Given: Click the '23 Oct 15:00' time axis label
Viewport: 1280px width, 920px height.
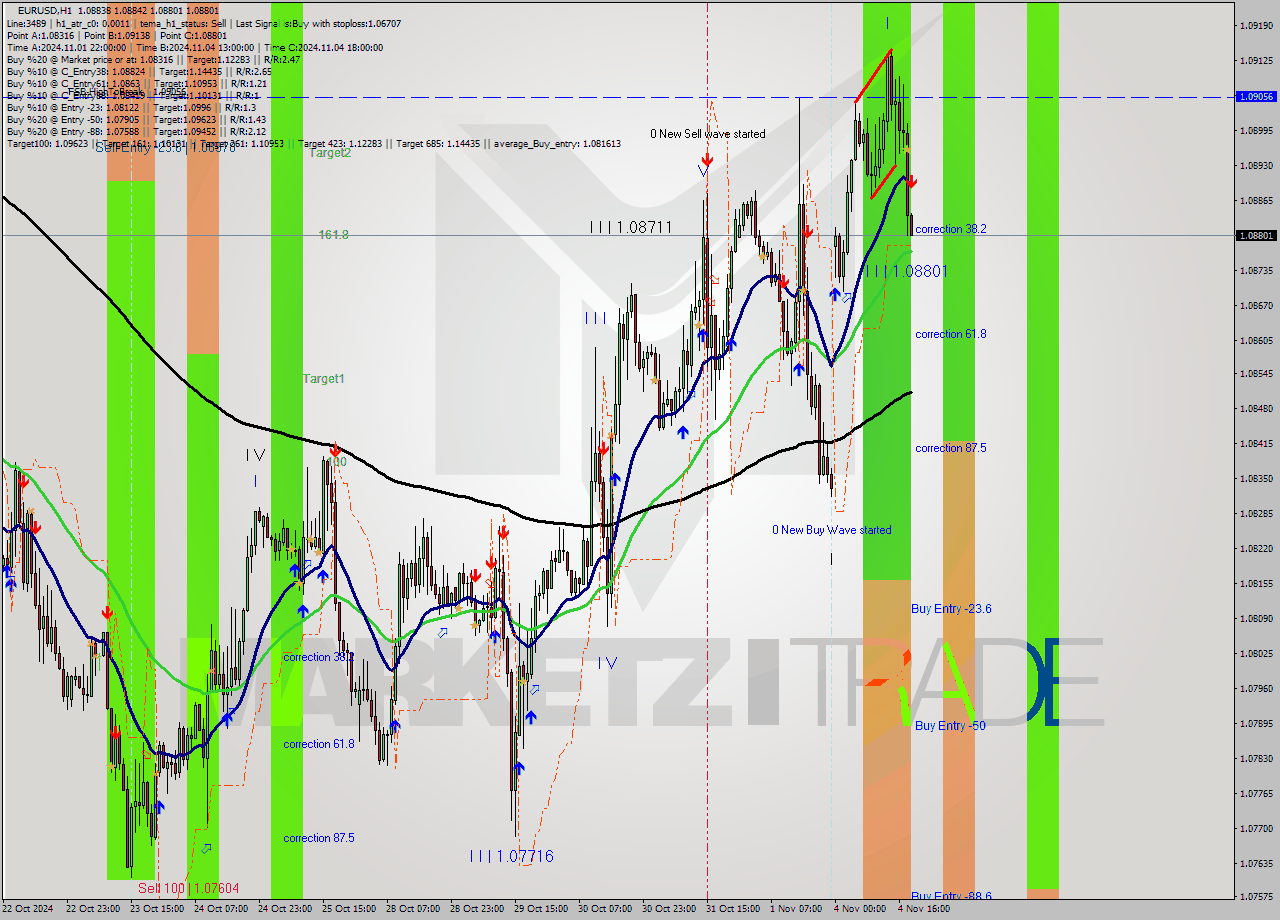Looking at the screenshot, I should [158, 909].
